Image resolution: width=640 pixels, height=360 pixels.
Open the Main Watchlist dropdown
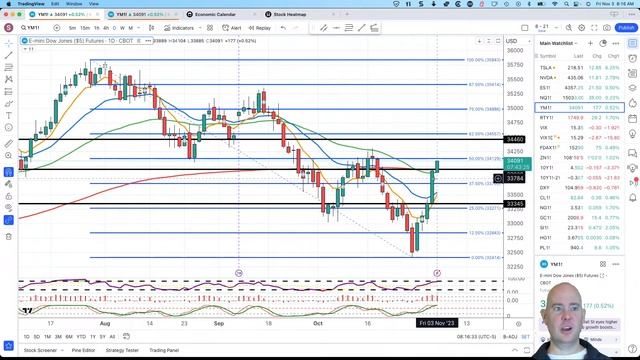tap(558, 43)
